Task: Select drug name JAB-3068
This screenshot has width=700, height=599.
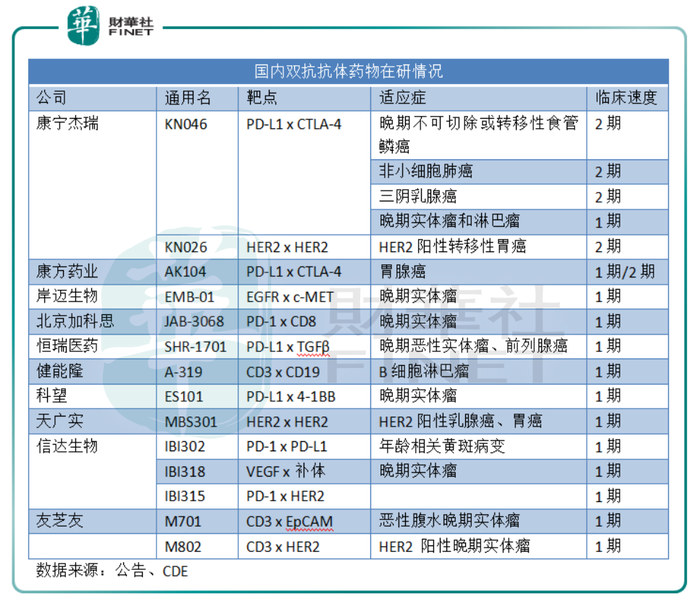Action: [x=194, y=322]
